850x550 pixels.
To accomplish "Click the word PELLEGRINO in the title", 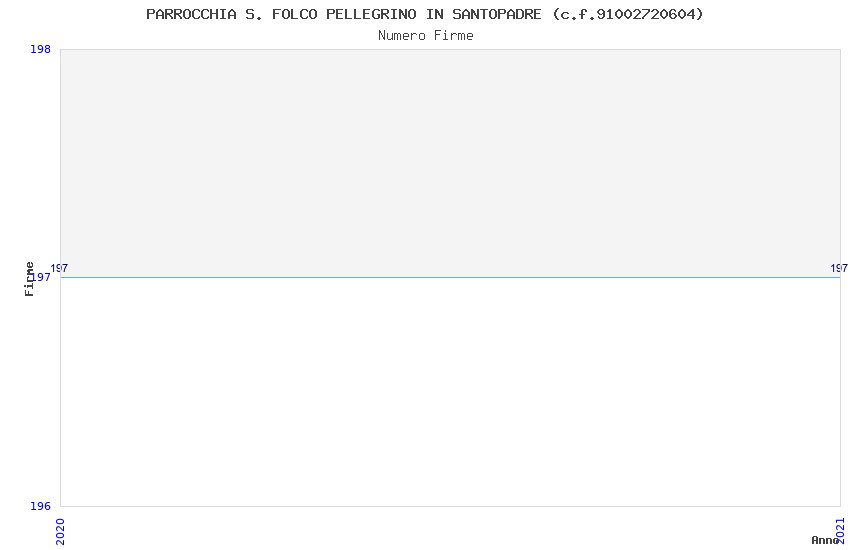I will pos(371,14).
